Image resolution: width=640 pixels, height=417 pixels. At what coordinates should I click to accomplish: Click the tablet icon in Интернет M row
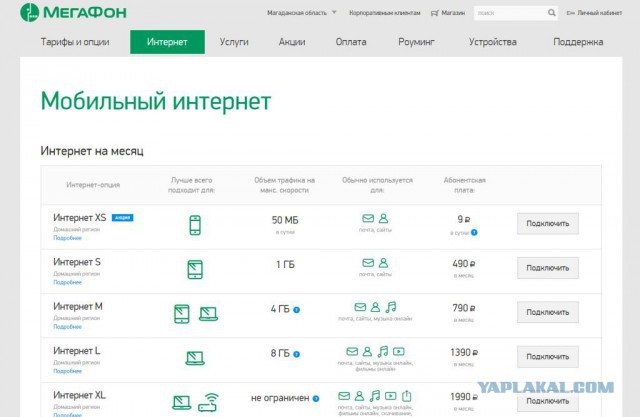tap(182, 314)
